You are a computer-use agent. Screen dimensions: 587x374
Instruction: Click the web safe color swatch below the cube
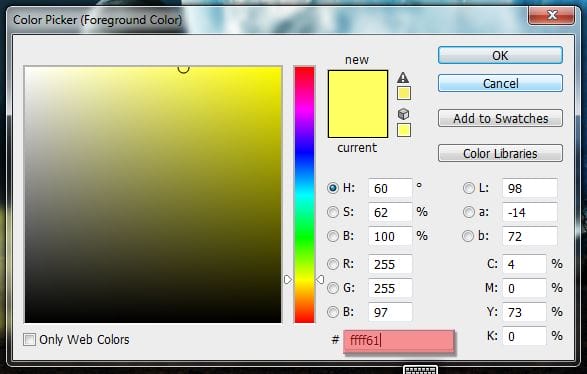[404, 130]
